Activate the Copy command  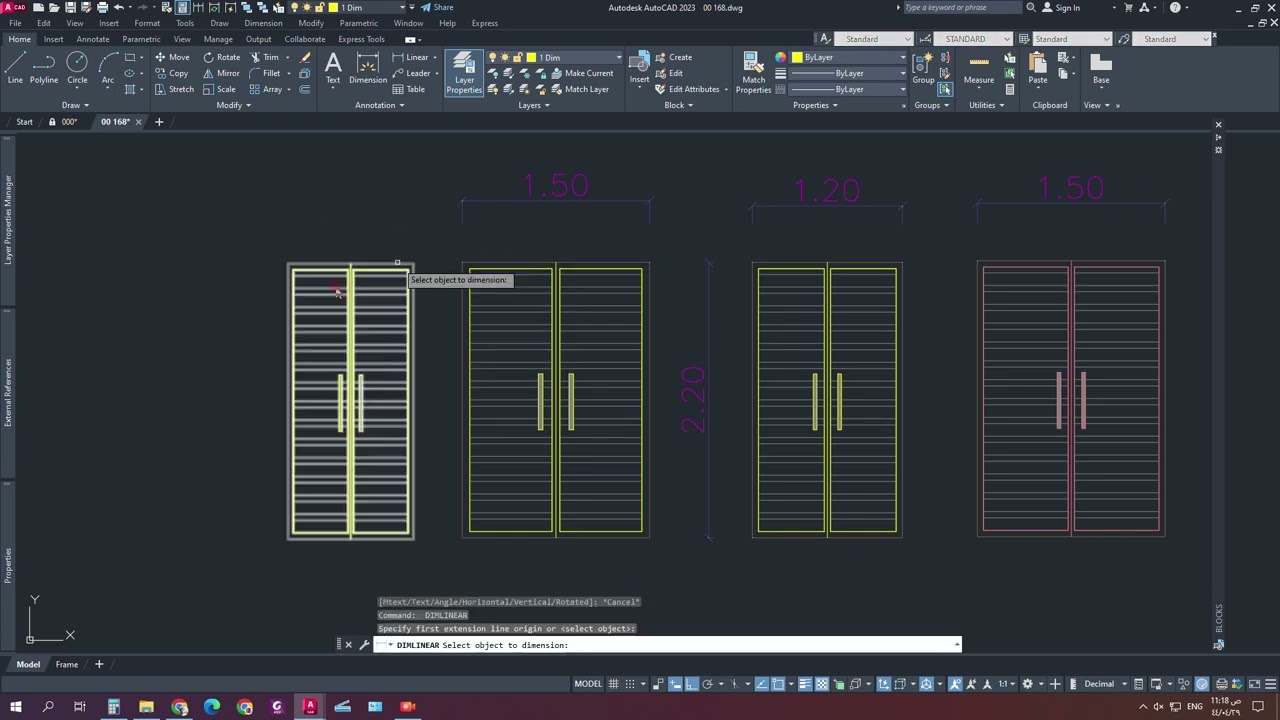click(x=172, y=73)
